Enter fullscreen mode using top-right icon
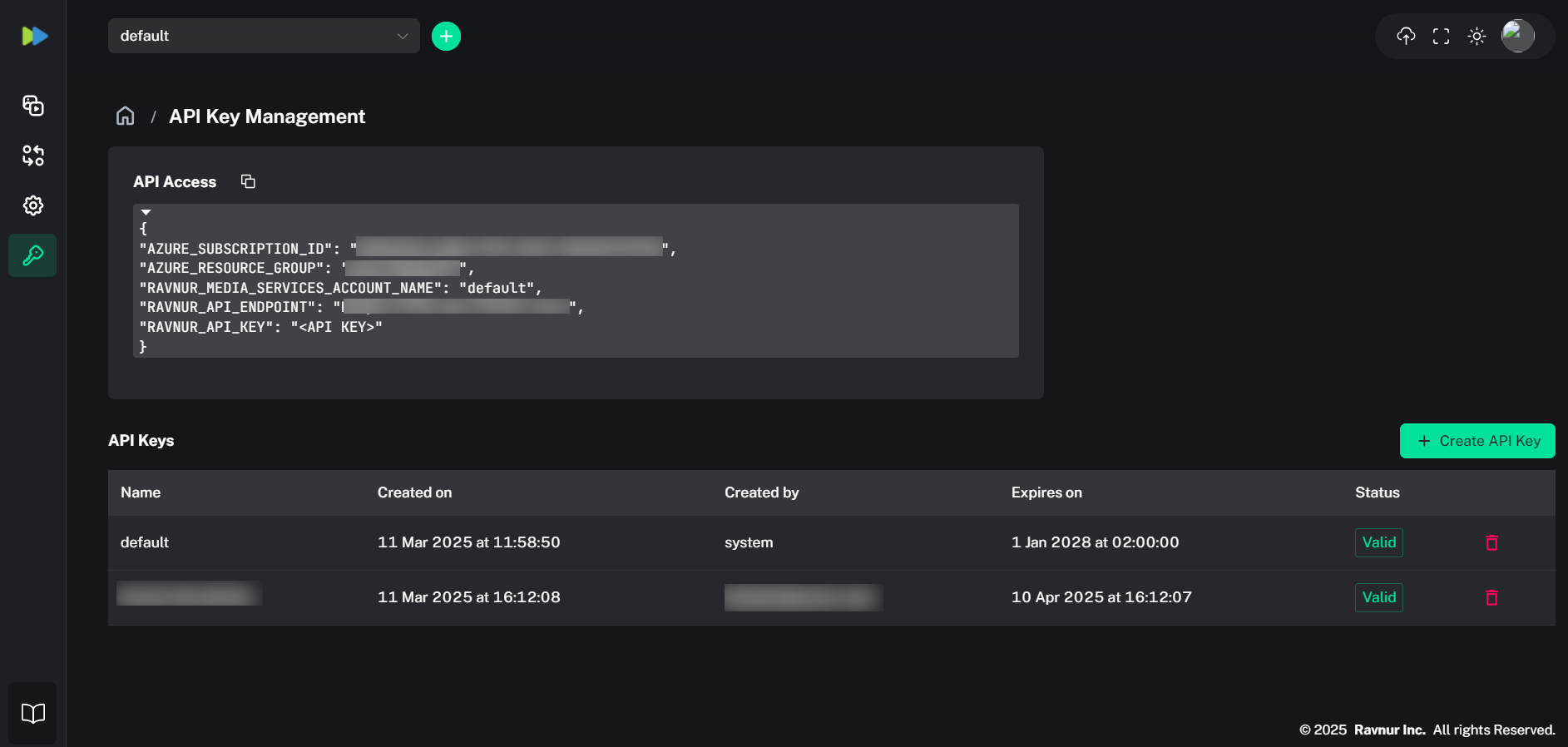 click(x=1441, y=36)
